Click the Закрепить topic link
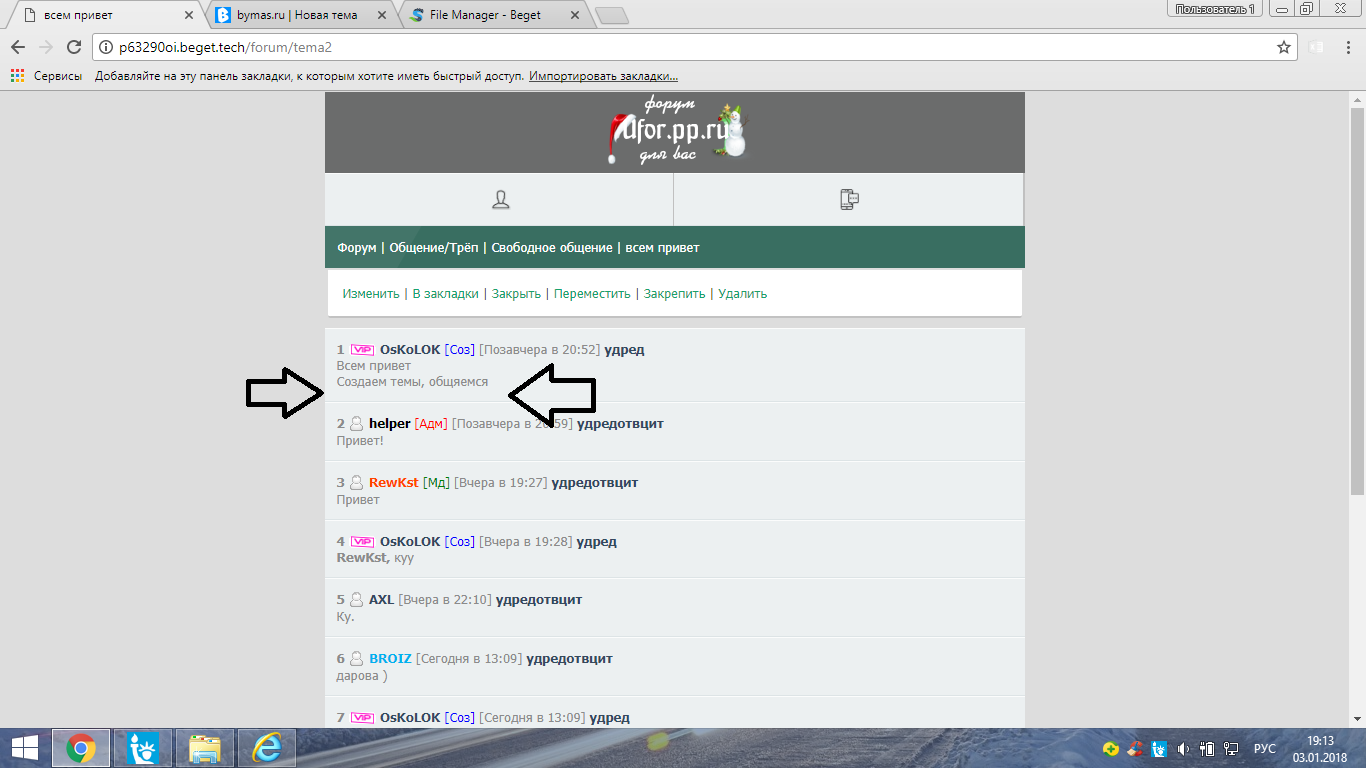This screenshot has width=1366, height=768. point(674,294)
